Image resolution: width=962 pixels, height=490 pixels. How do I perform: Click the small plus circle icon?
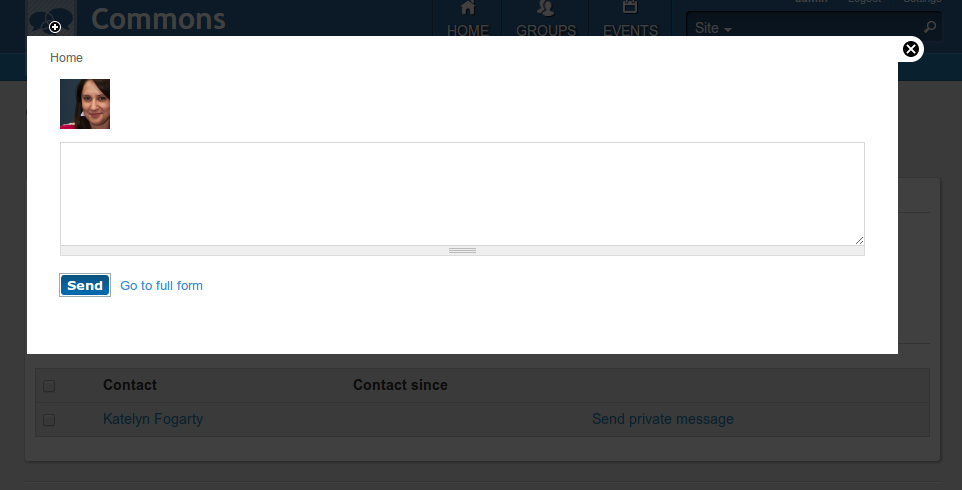coord(55,27)
